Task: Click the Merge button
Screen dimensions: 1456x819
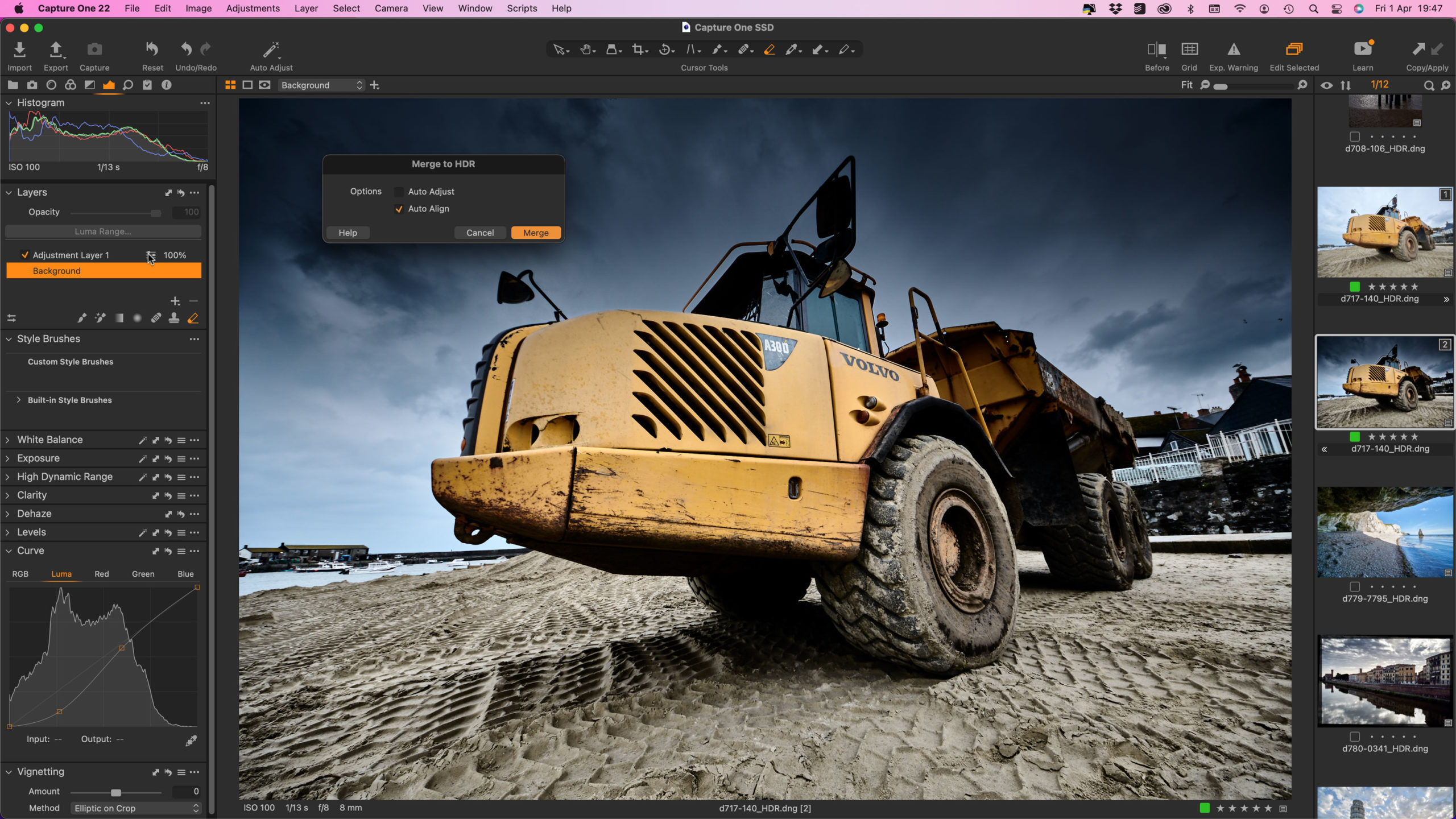Action: point(535,233)
